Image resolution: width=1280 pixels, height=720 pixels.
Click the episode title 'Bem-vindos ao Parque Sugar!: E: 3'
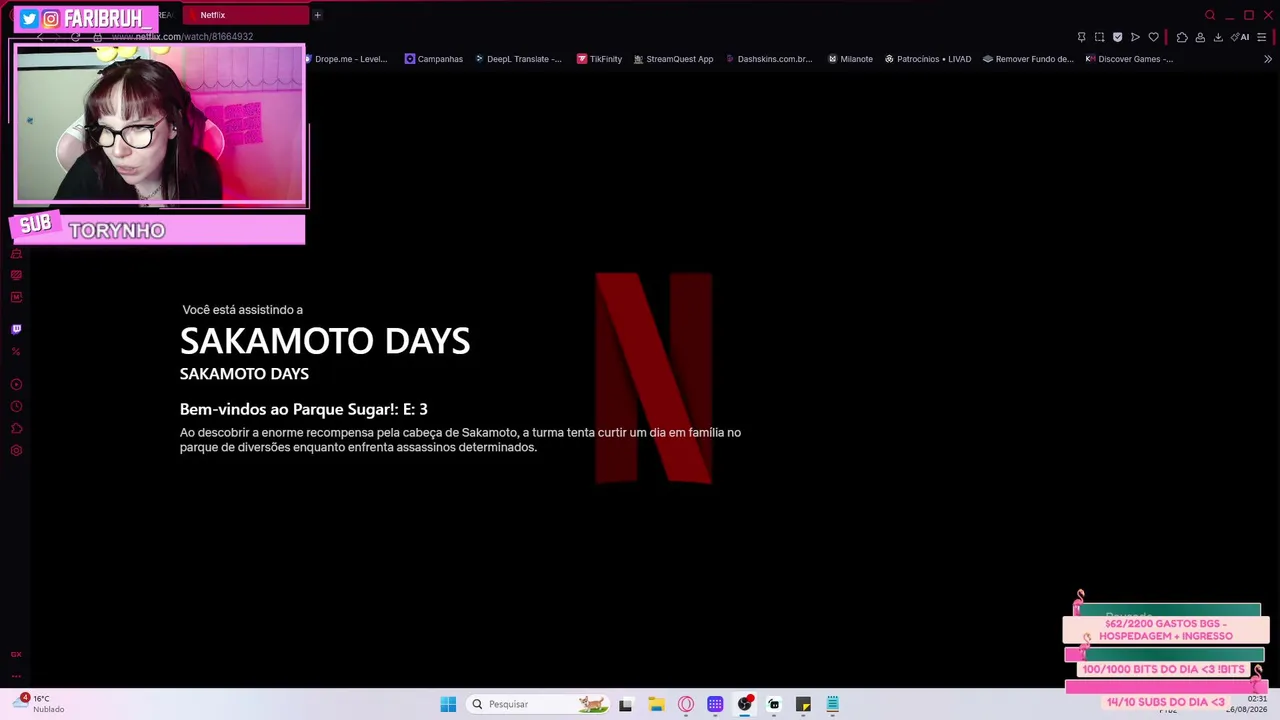point(304,409)
